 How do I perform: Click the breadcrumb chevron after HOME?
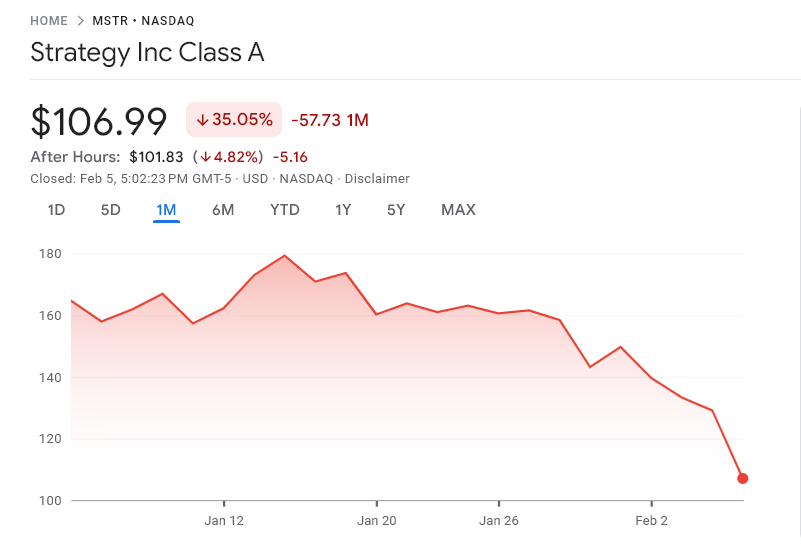tap(80, 21)
